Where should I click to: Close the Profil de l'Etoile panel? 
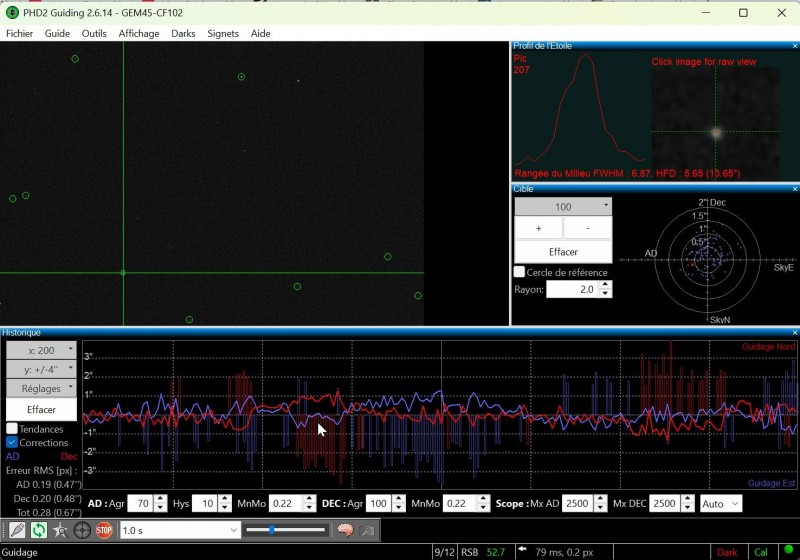point(794,46)
